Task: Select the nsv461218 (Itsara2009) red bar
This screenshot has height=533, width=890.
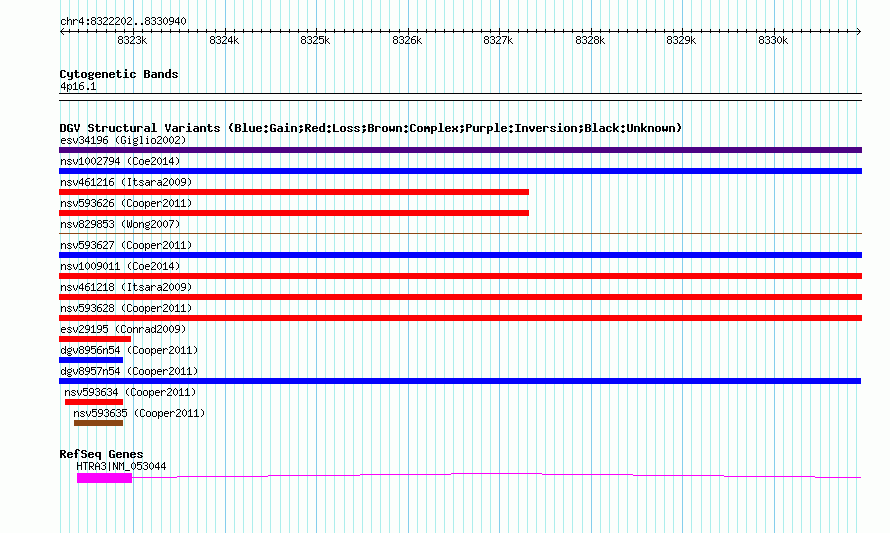Action: pyautogui.click(x=460, y=297)
